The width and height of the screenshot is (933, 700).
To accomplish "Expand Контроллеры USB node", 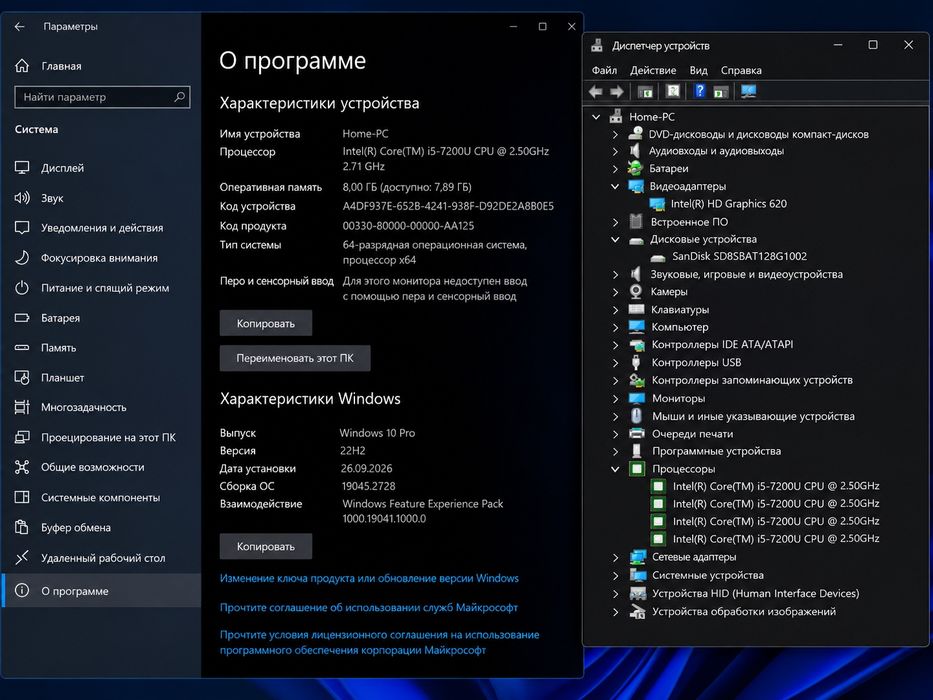I will (615, 362).
